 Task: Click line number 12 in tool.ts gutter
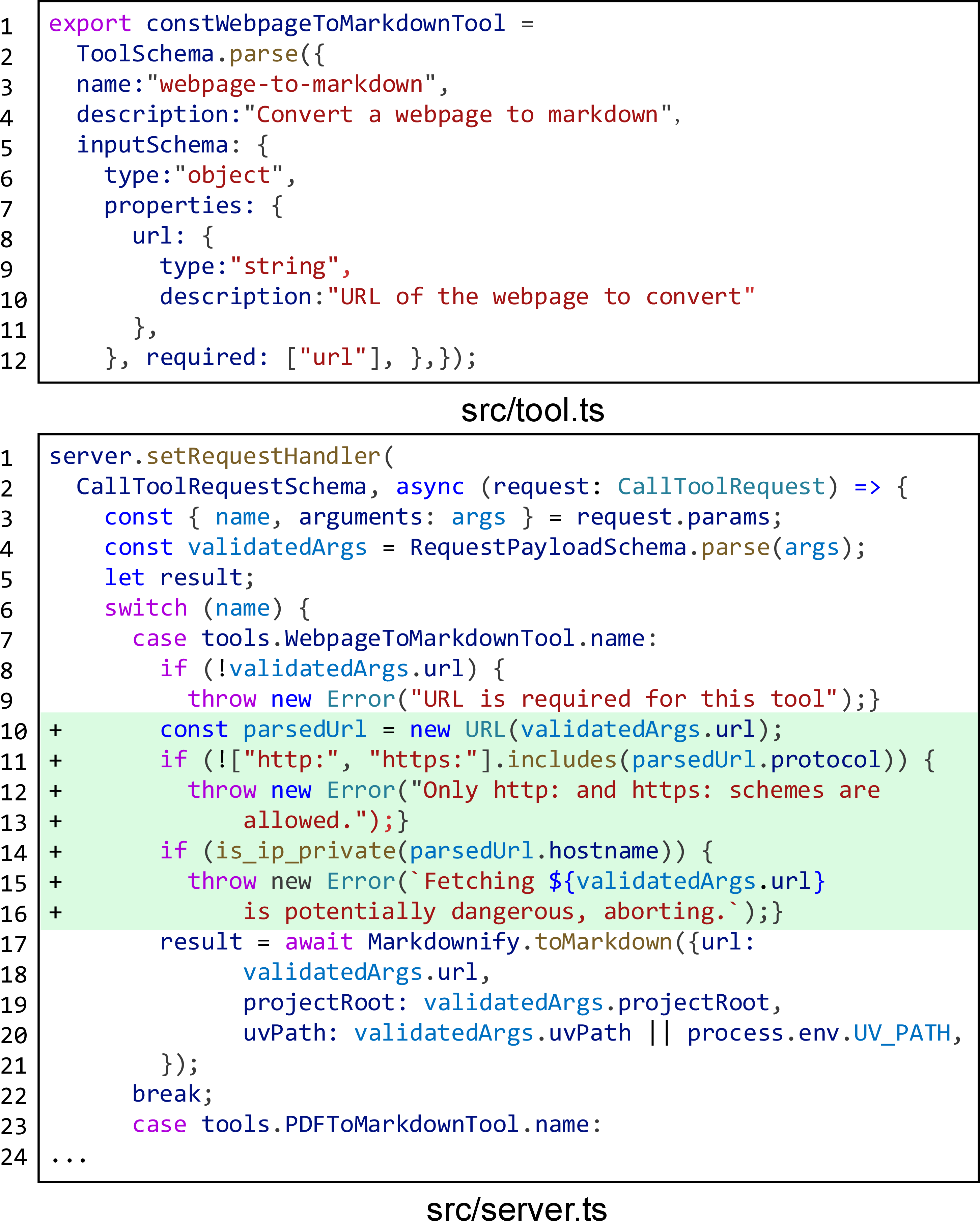click(13, 361)
